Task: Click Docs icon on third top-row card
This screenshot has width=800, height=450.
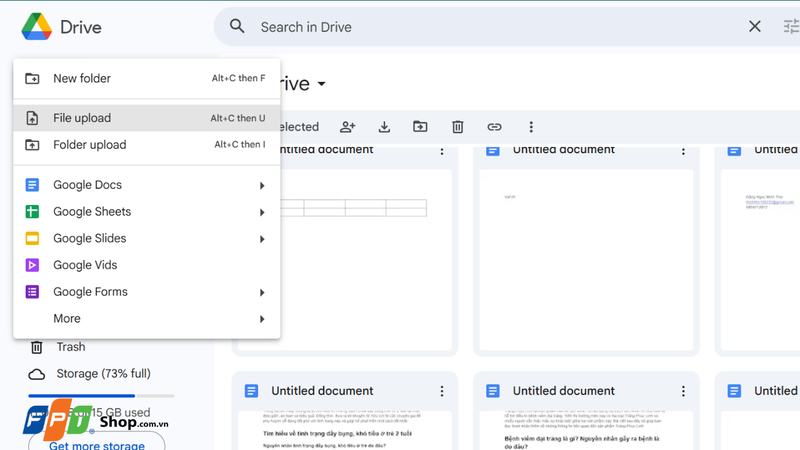Action: 734,151
